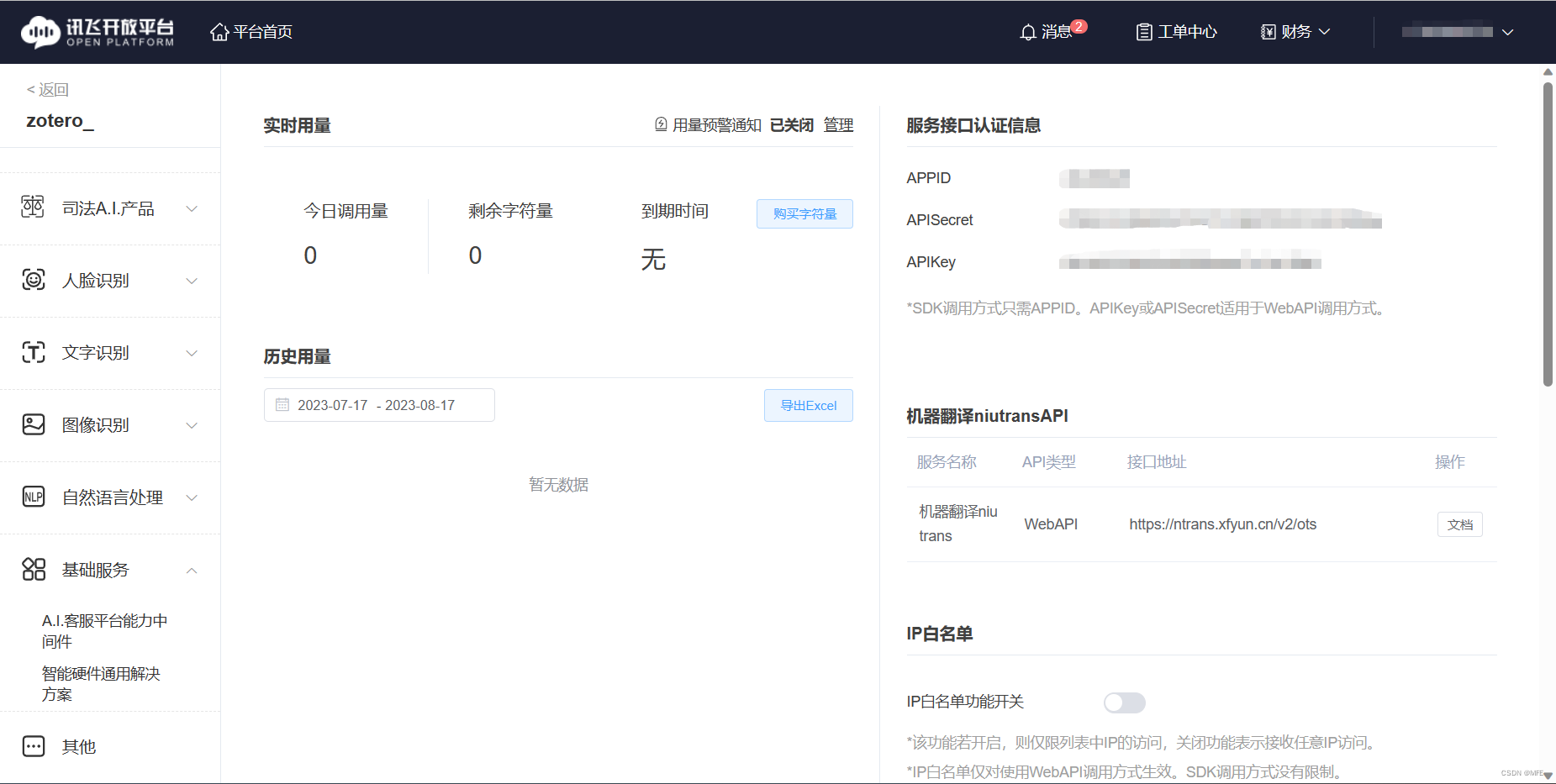1556x784 pixels.
Task: Click the scrollbar down arrow
Action: click(x=1548, y=776)
